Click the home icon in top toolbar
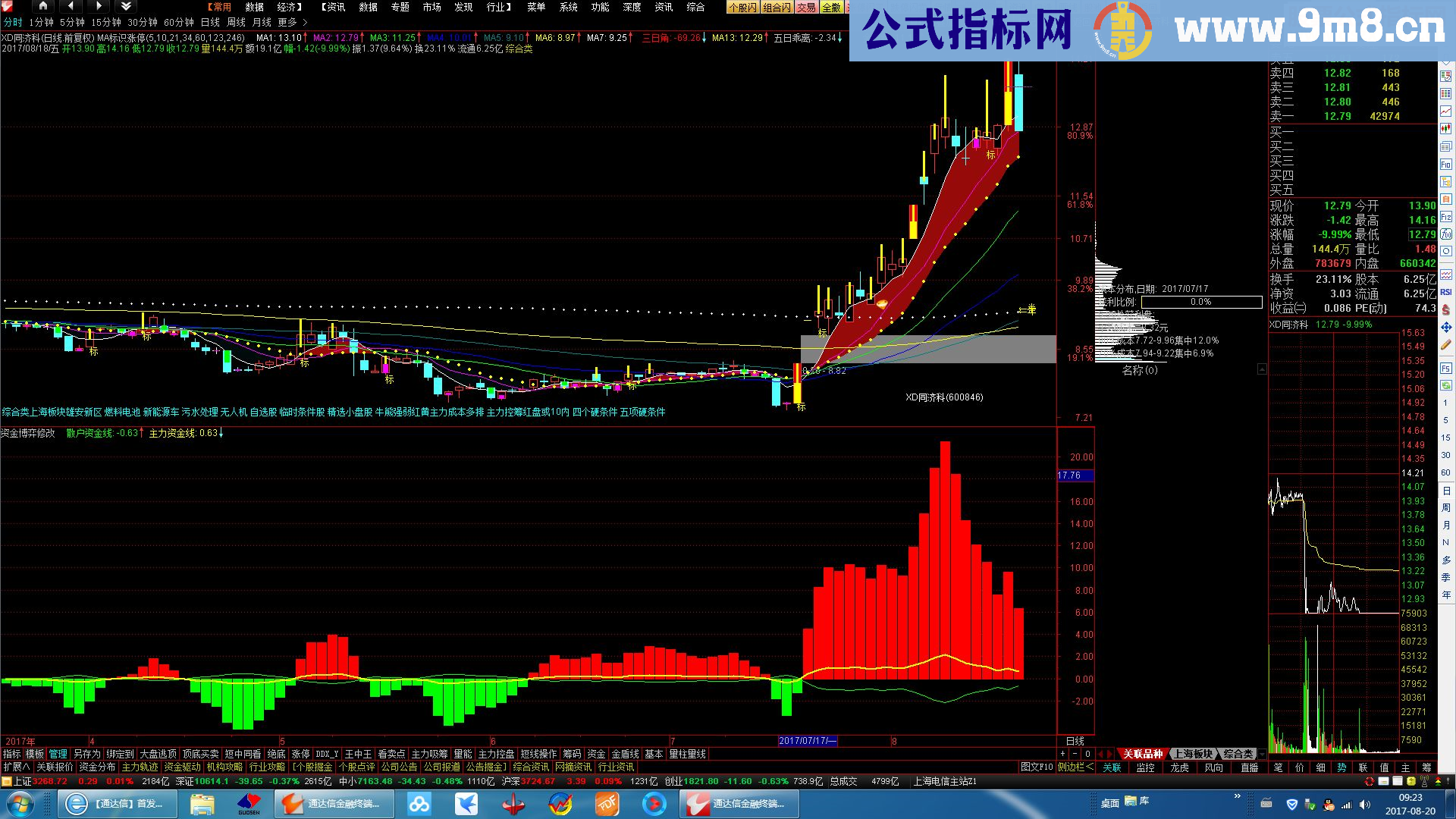Viewport: 1456px width, 819px height. coord(42,6)
